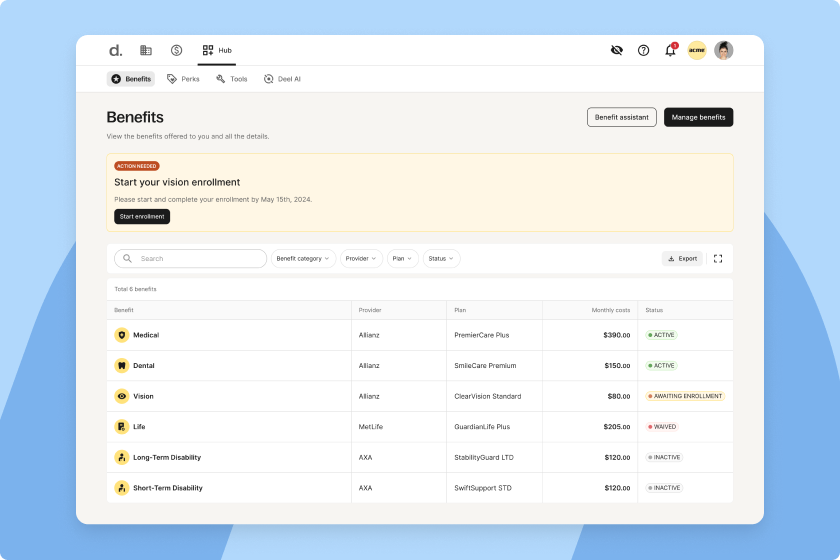Expand the Plan filter dropdown

point(402,258)
